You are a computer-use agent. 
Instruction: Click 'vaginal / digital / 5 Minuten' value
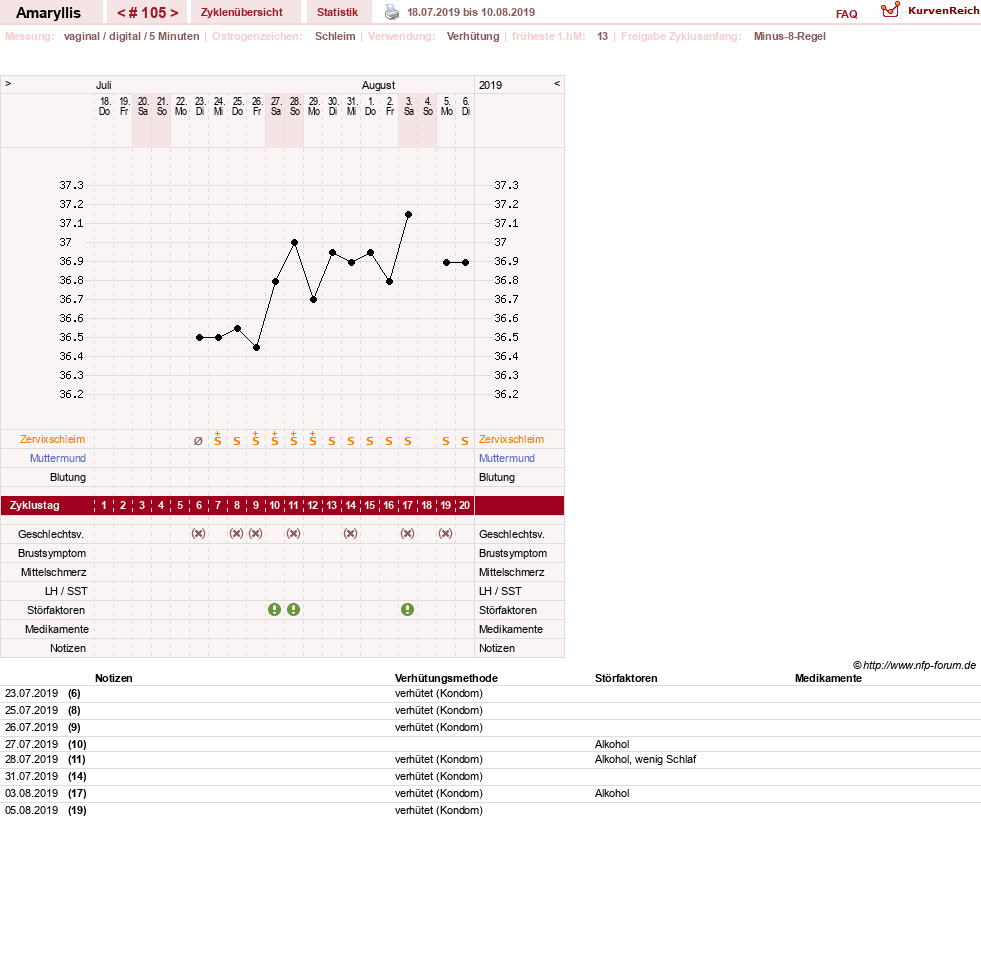point(131,36)
